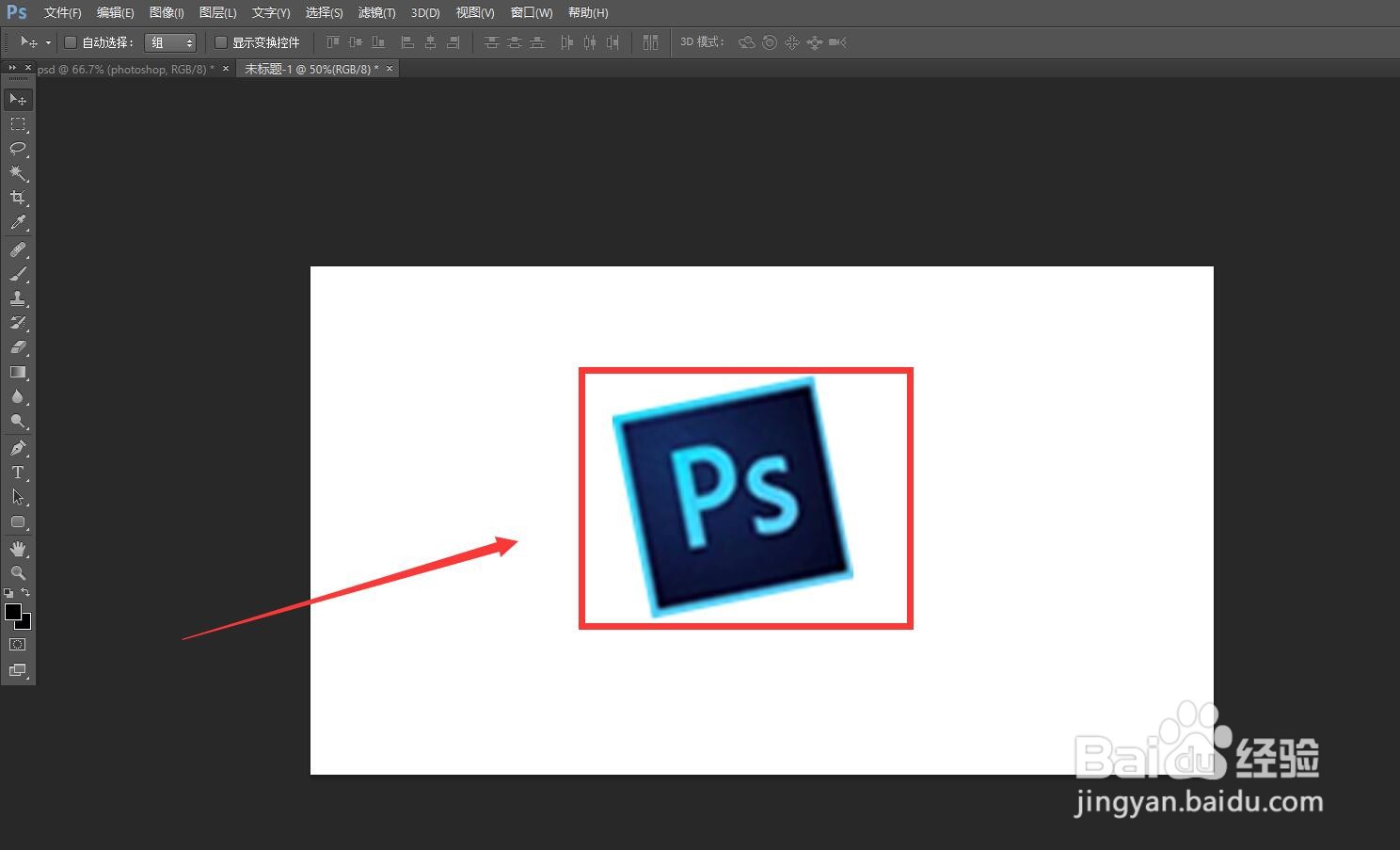Click the Align right edges icon
Screen dimensions: 1400x850
point(453,42)
